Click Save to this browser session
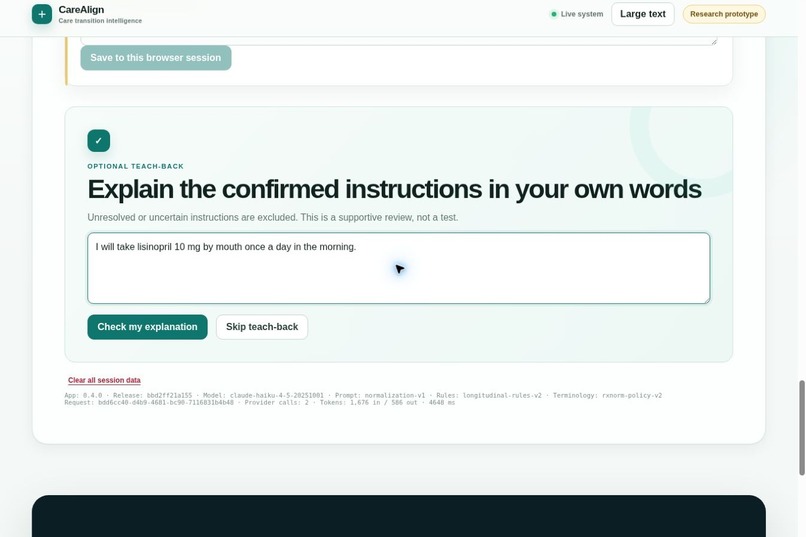This screenshot has width=806, height=537. [156, 58]
